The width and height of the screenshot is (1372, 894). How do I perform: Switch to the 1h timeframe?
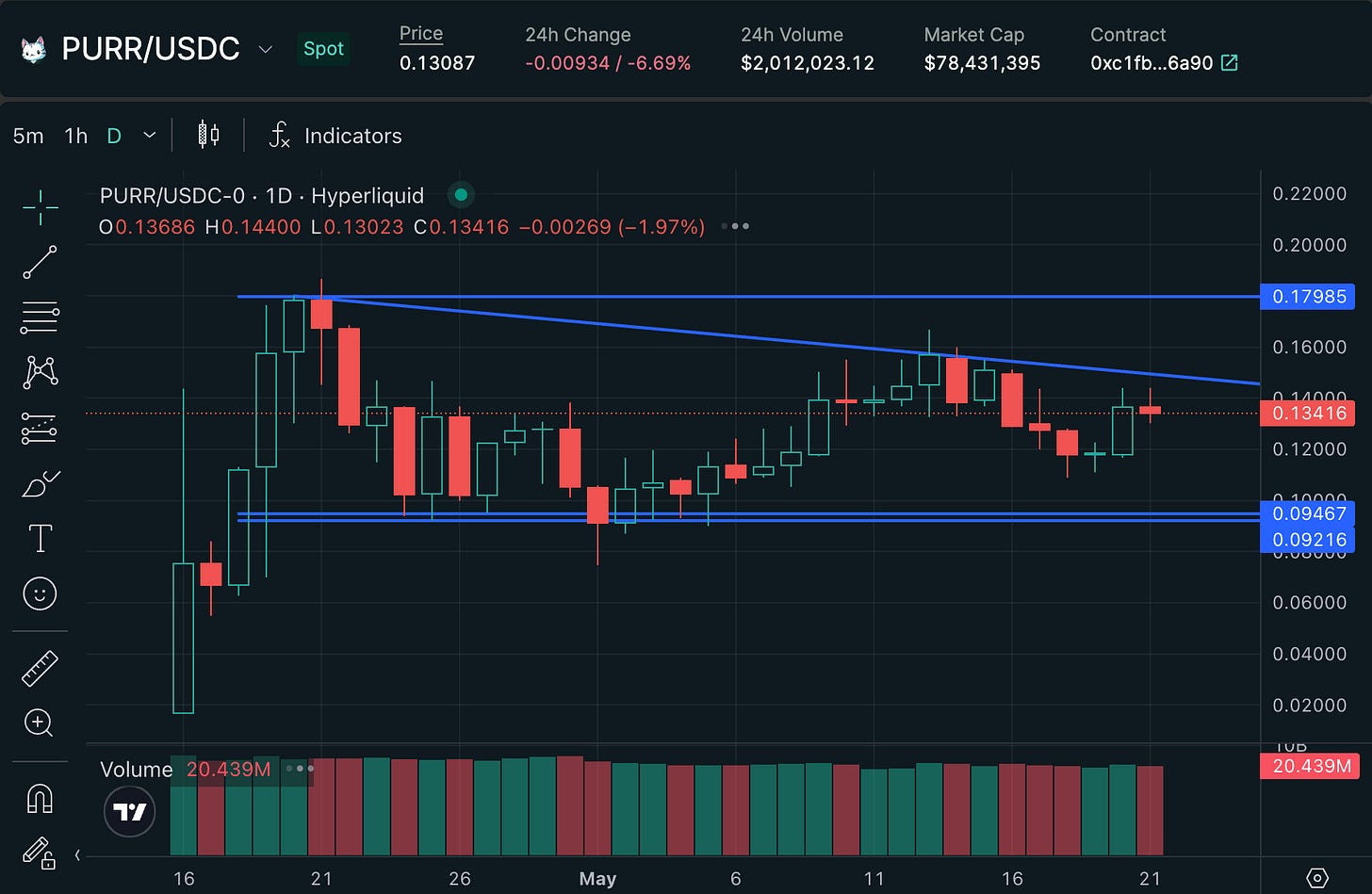click(x=75, y=136)
